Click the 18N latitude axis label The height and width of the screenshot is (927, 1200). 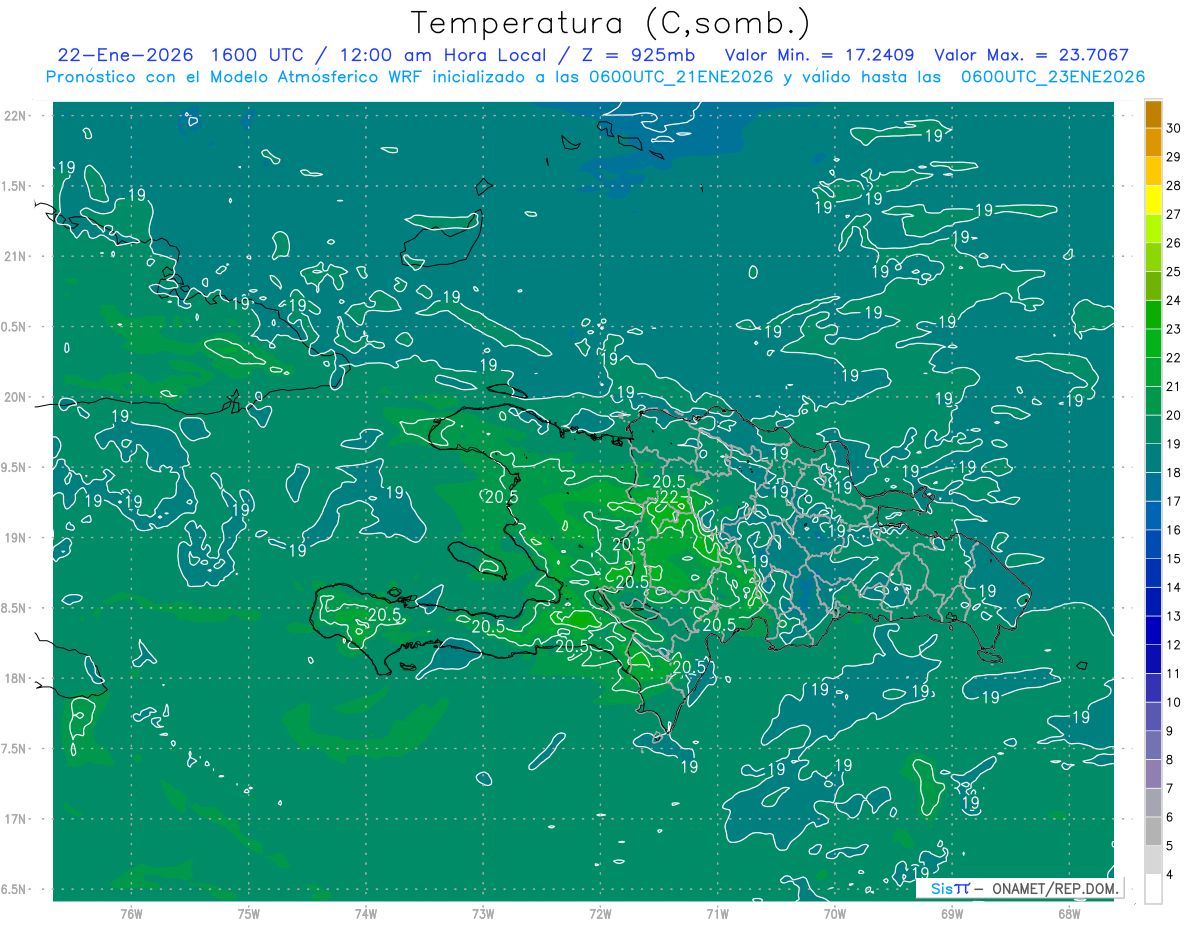tap(15, 679)
